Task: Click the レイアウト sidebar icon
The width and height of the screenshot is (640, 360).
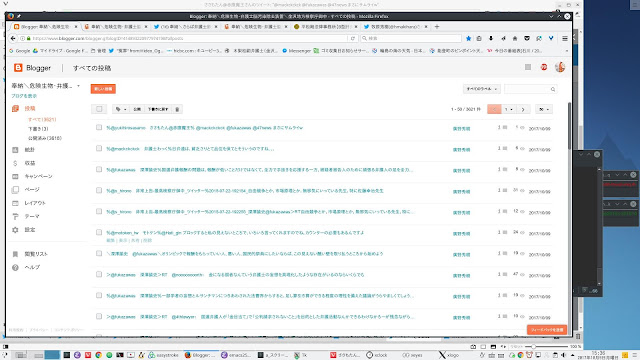Action: click(x=15, y=203)
